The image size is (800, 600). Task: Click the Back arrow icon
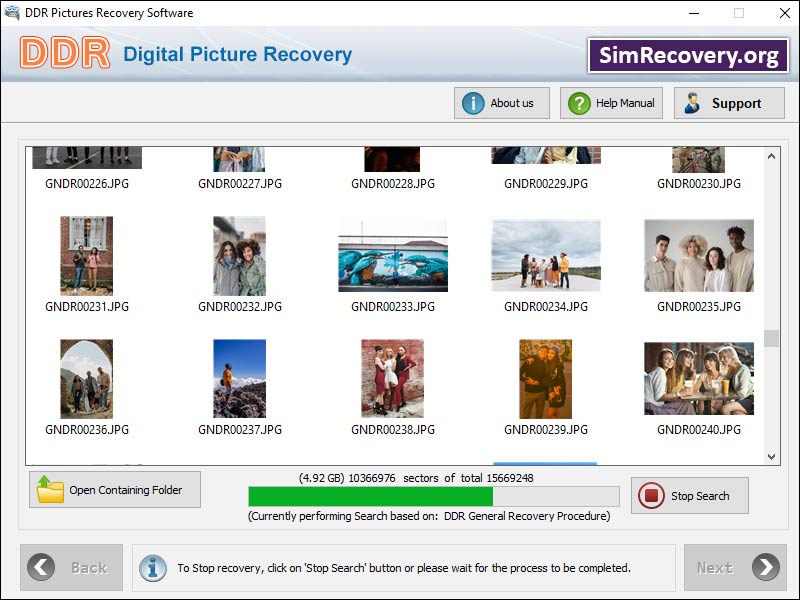click(40, 567)
